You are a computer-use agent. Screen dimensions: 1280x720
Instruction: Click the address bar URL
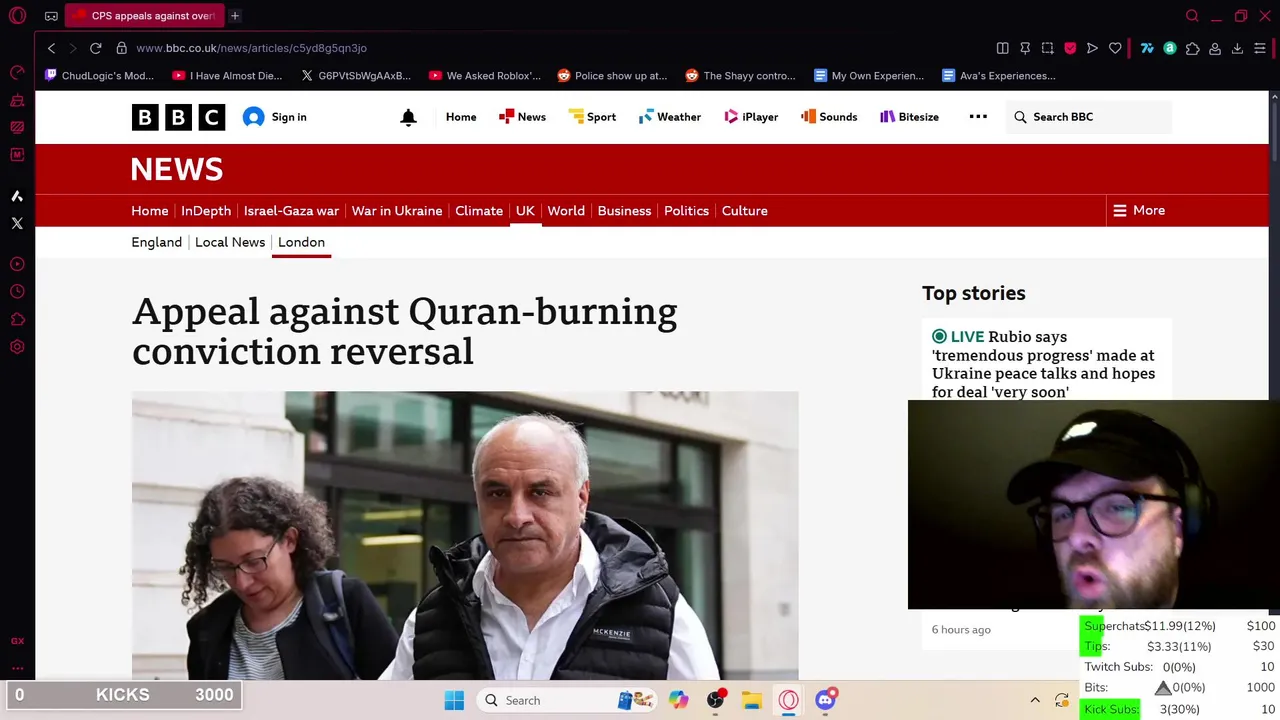coord(252,48)
